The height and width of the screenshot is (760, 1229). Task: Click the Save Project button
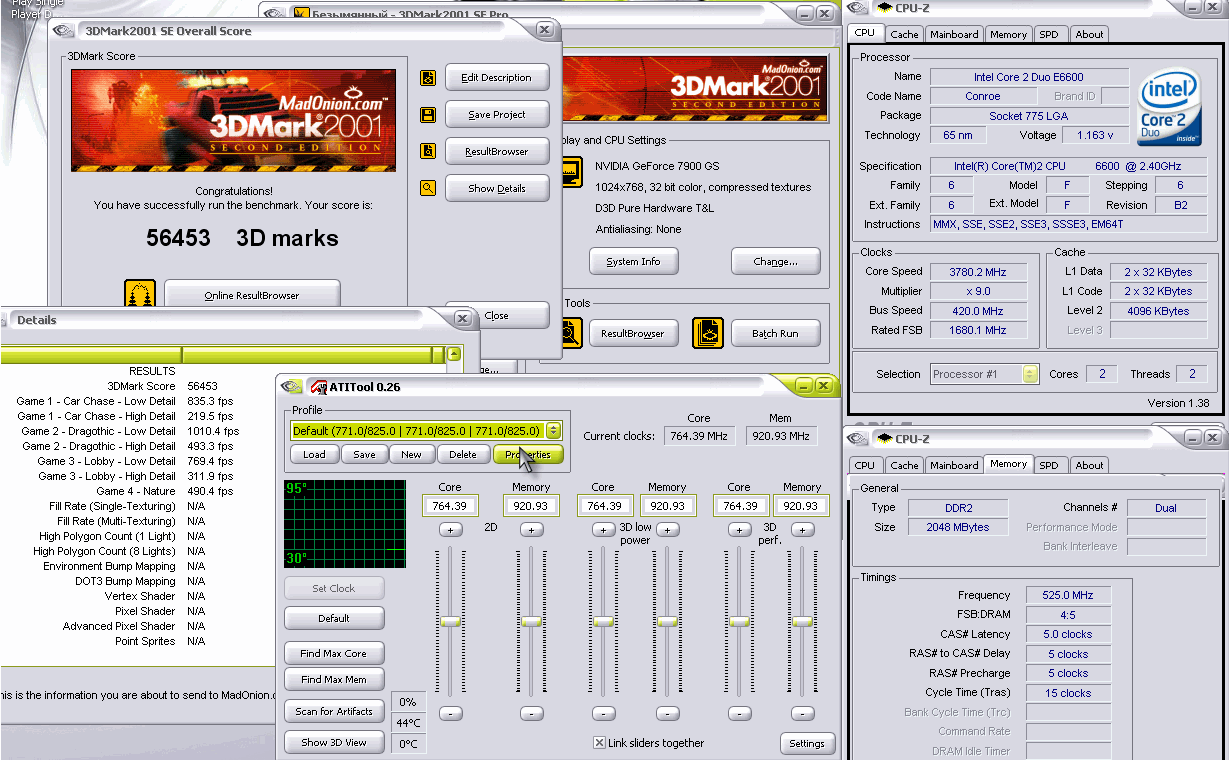point(497,115)
